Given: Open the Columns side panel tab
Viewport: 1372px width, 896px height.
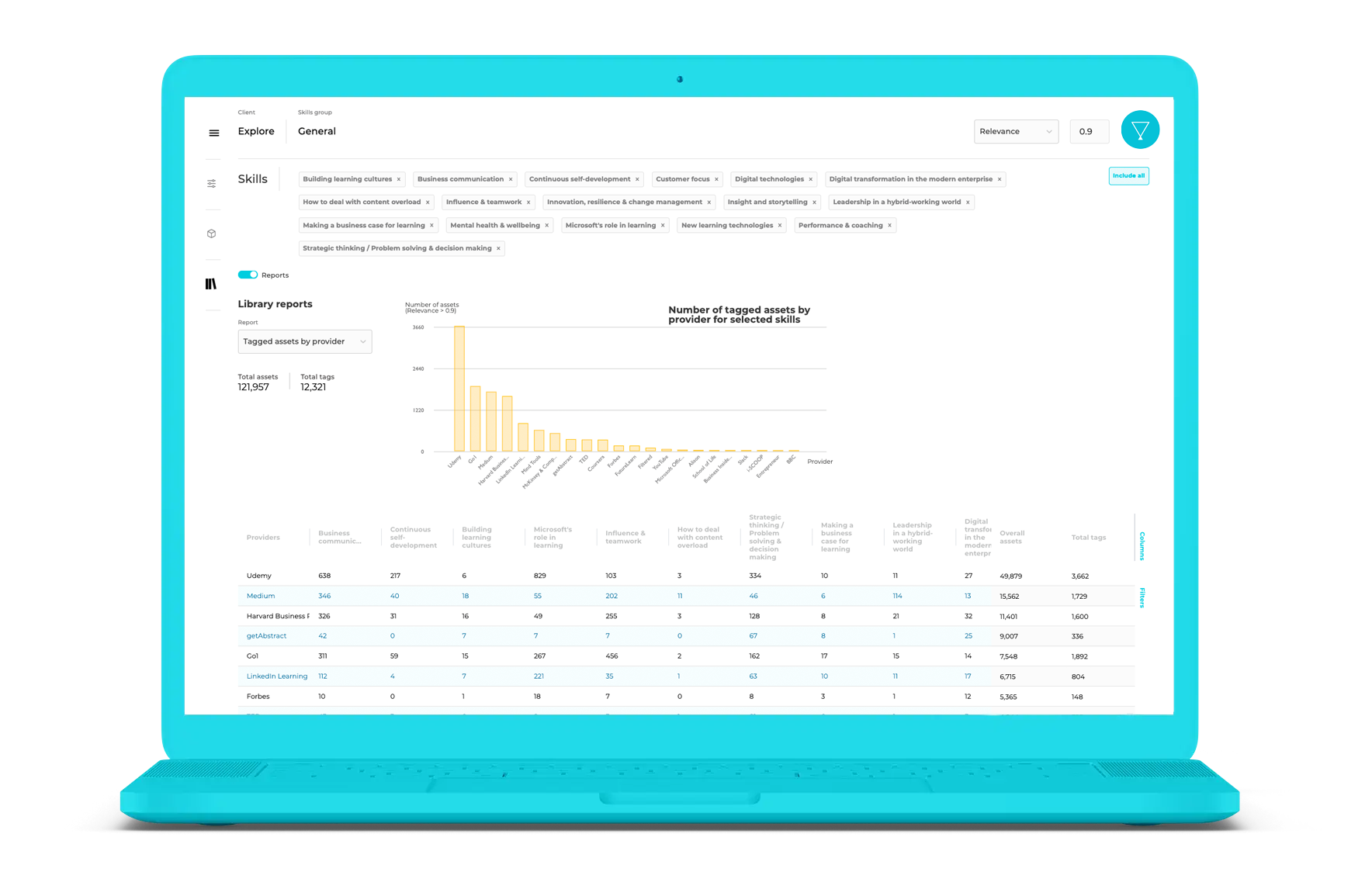Looking at the screenshot, I should [1142, 545].
